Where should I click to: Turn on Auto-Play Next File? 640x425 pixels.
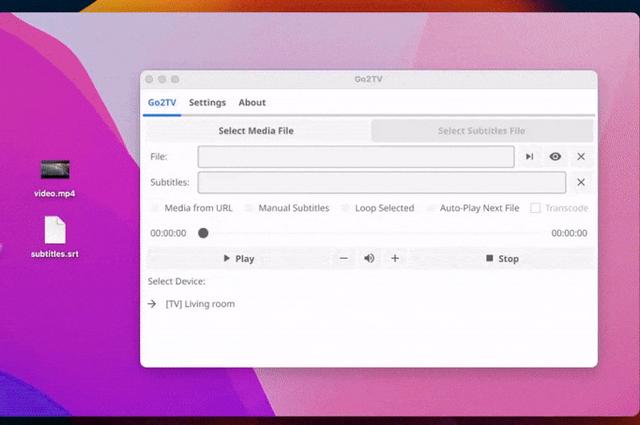pyautogui.click(x=431, y=208)
